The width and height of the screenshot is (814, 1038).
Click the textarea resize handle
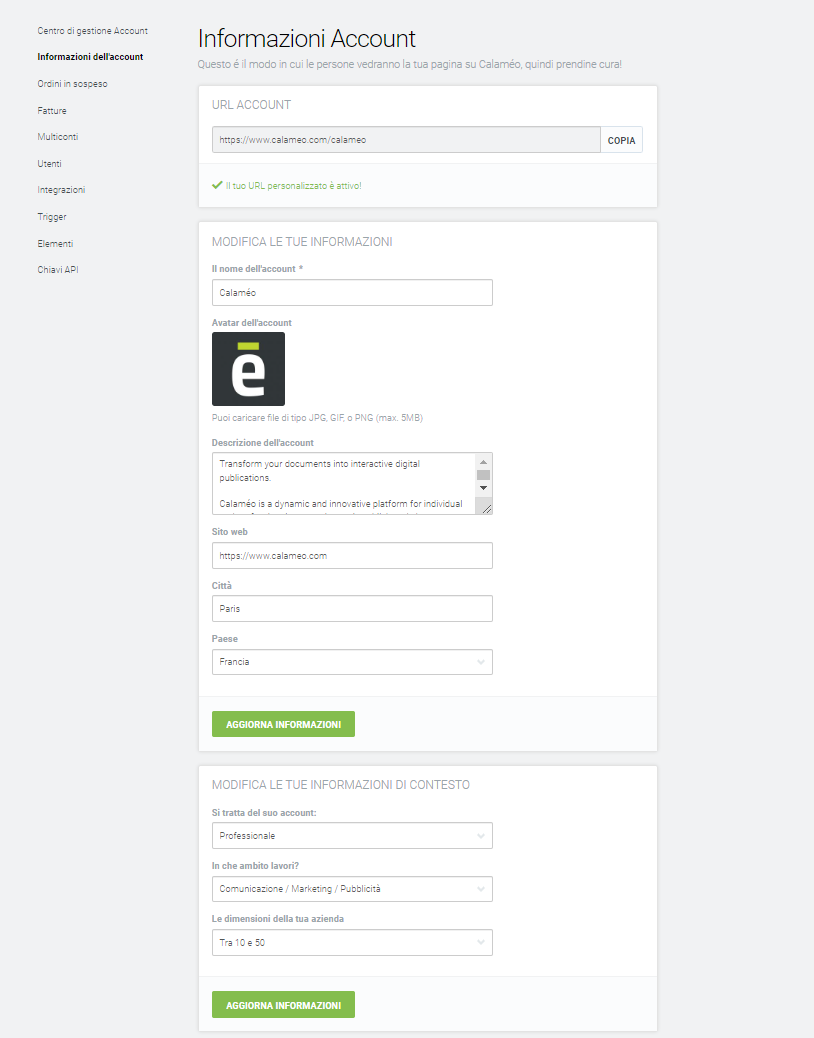(486, 508)
